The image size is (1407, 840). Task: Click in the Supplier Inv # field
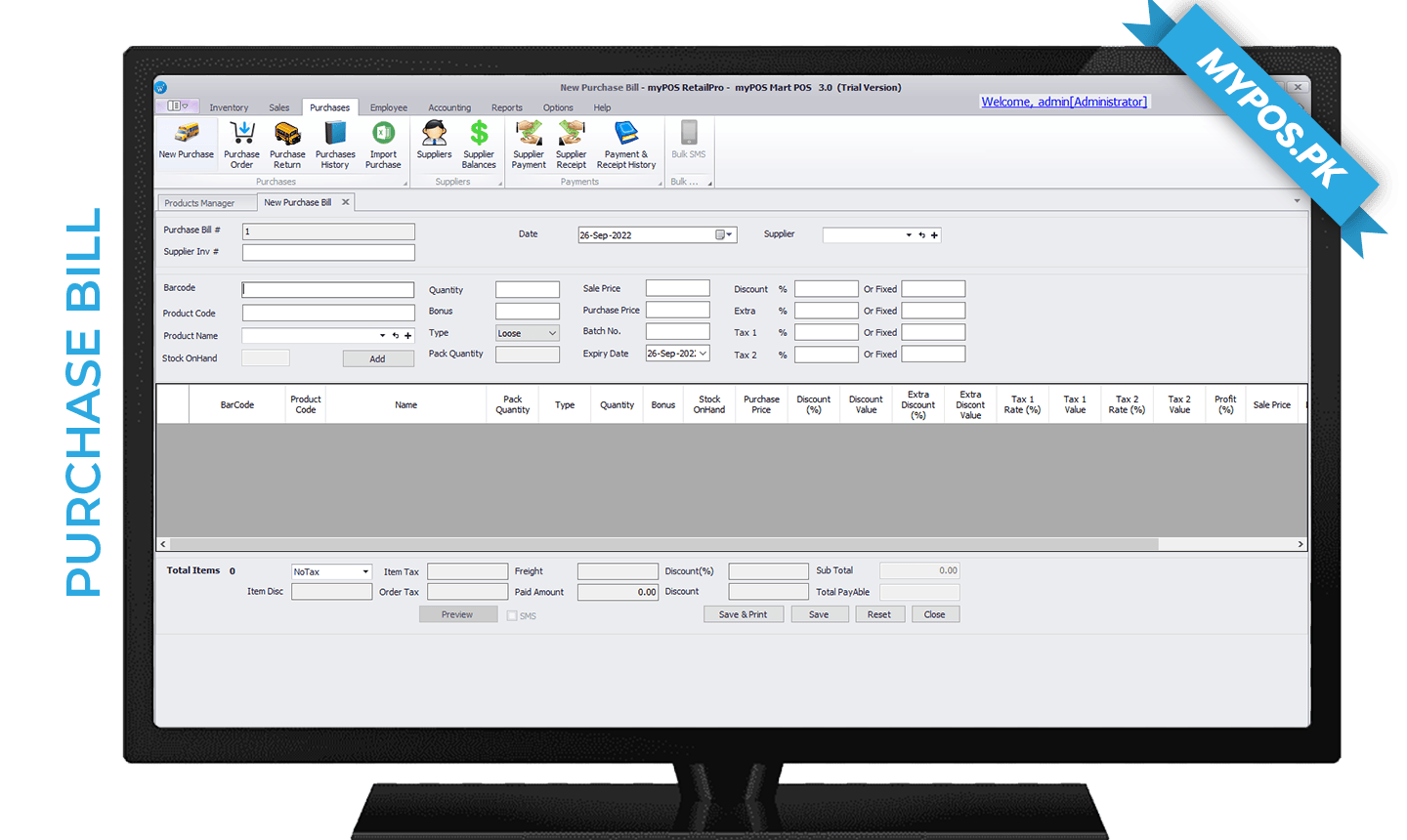328,252
